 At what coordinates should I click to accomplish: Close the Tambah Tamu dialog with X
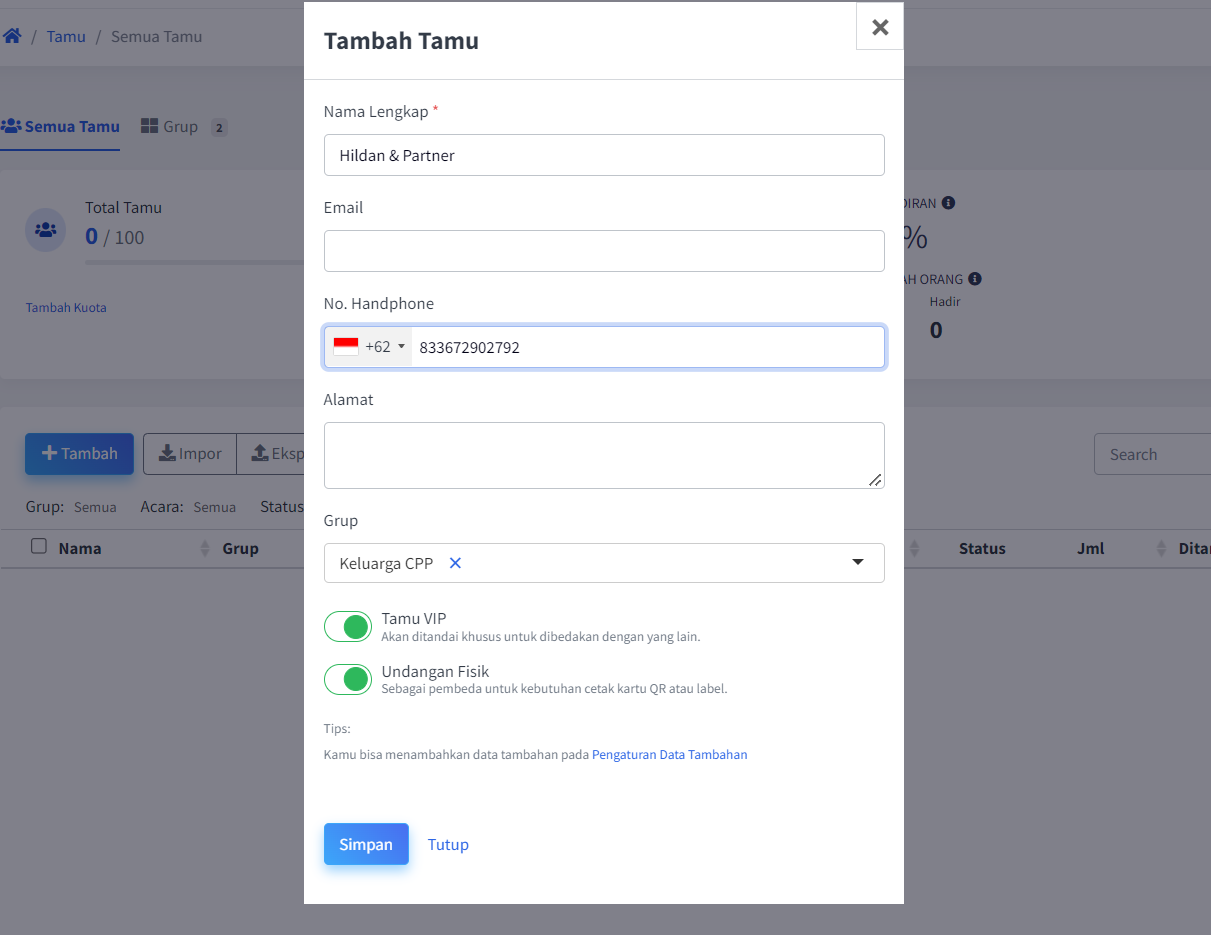pos(880,27)
